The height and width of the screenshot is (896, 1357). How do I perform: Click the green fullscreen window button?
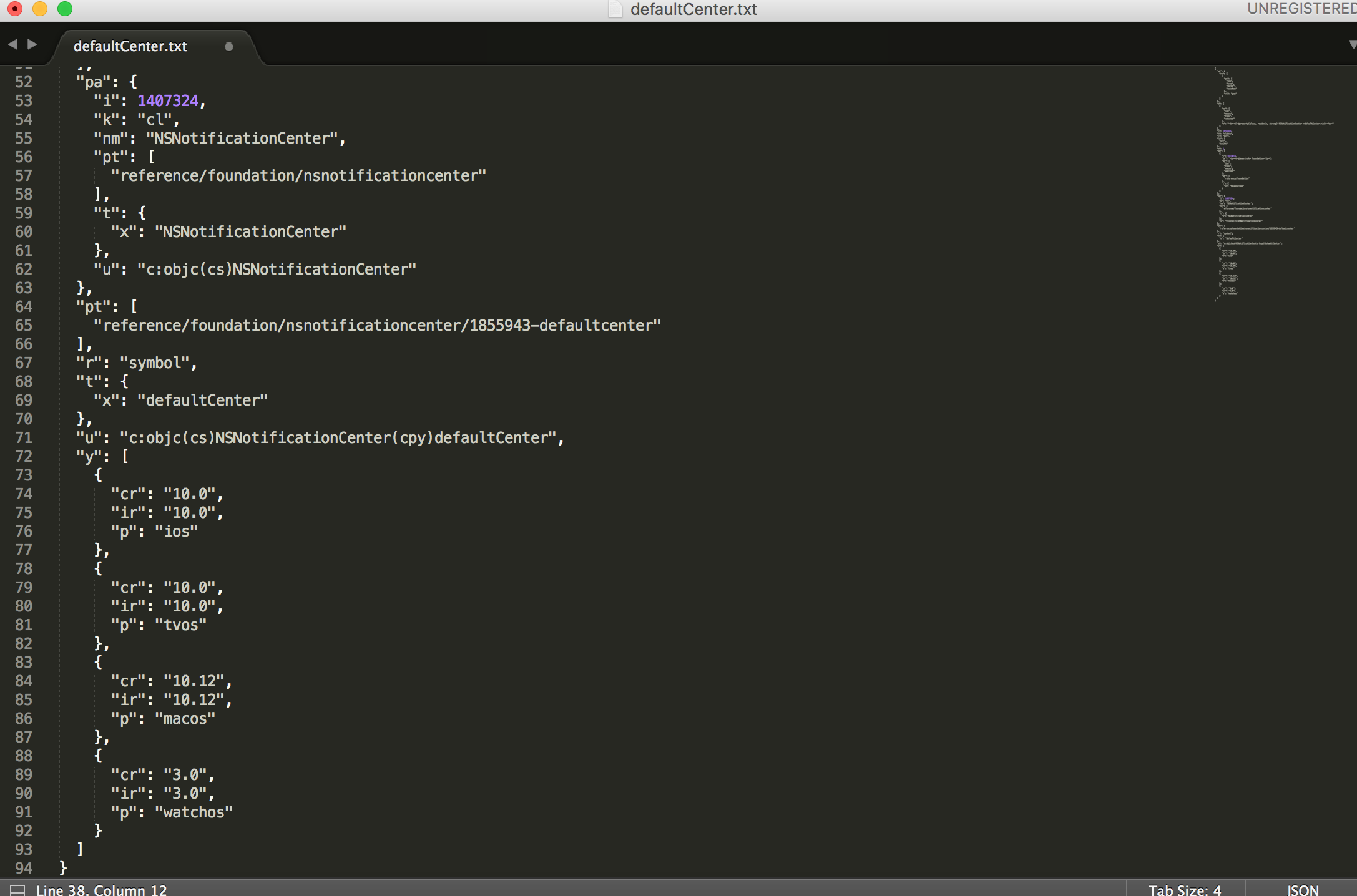(65, 9)
